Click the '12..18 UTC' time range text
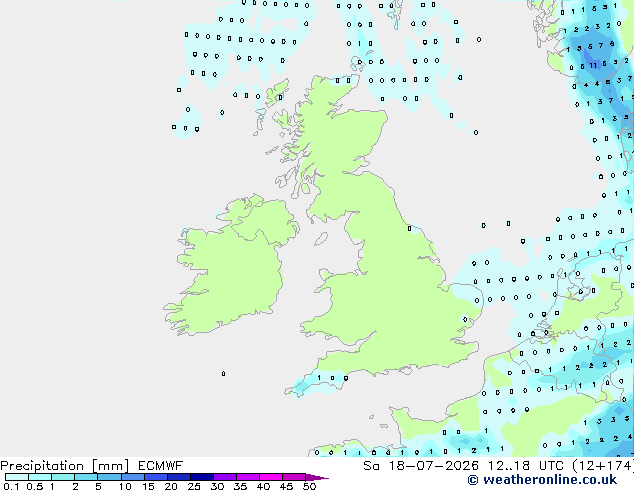This screenshot has height=490, width=634. click(526, 466)
